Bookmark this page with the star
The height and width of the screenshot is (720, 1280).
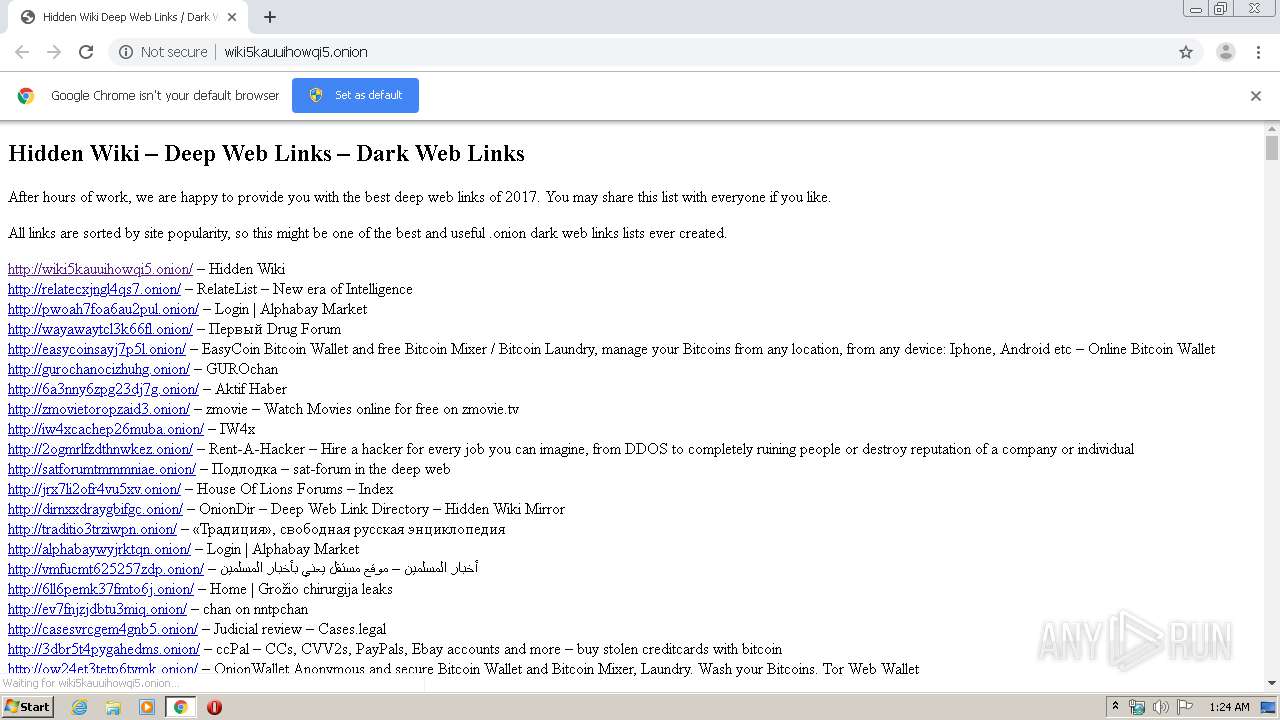(1186, 52)
